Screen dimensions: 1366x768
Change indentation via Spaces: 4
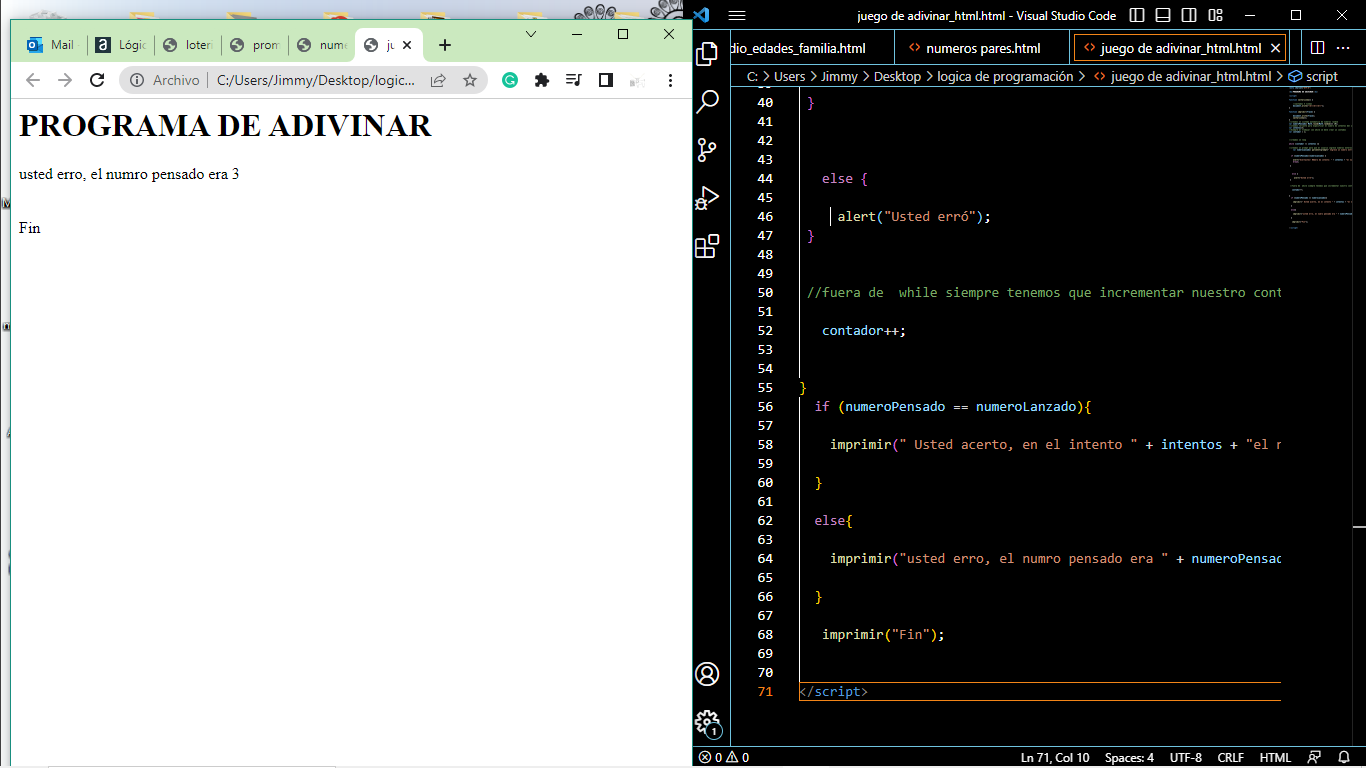point(1129,758)
